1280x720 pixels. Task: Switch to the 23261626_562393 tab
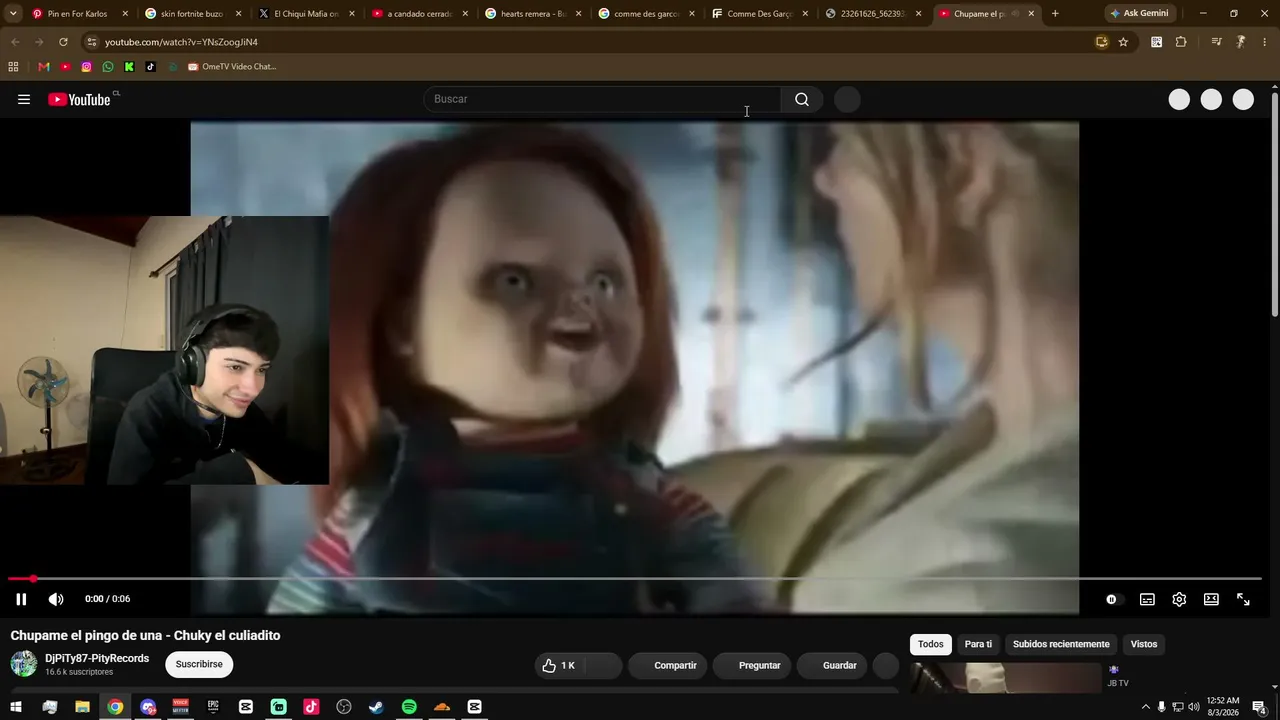(873, 14)
